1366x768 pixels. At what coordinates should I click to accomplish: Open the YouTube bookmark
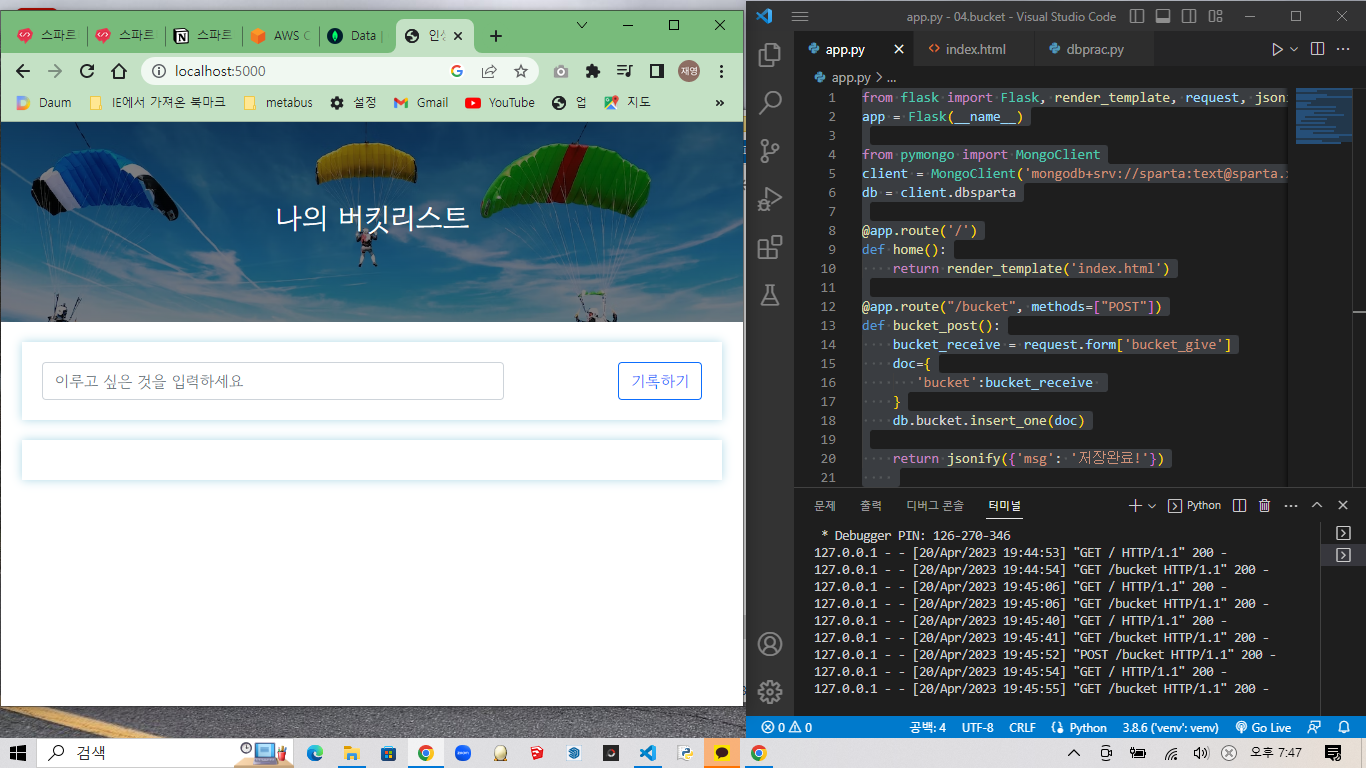500,102
